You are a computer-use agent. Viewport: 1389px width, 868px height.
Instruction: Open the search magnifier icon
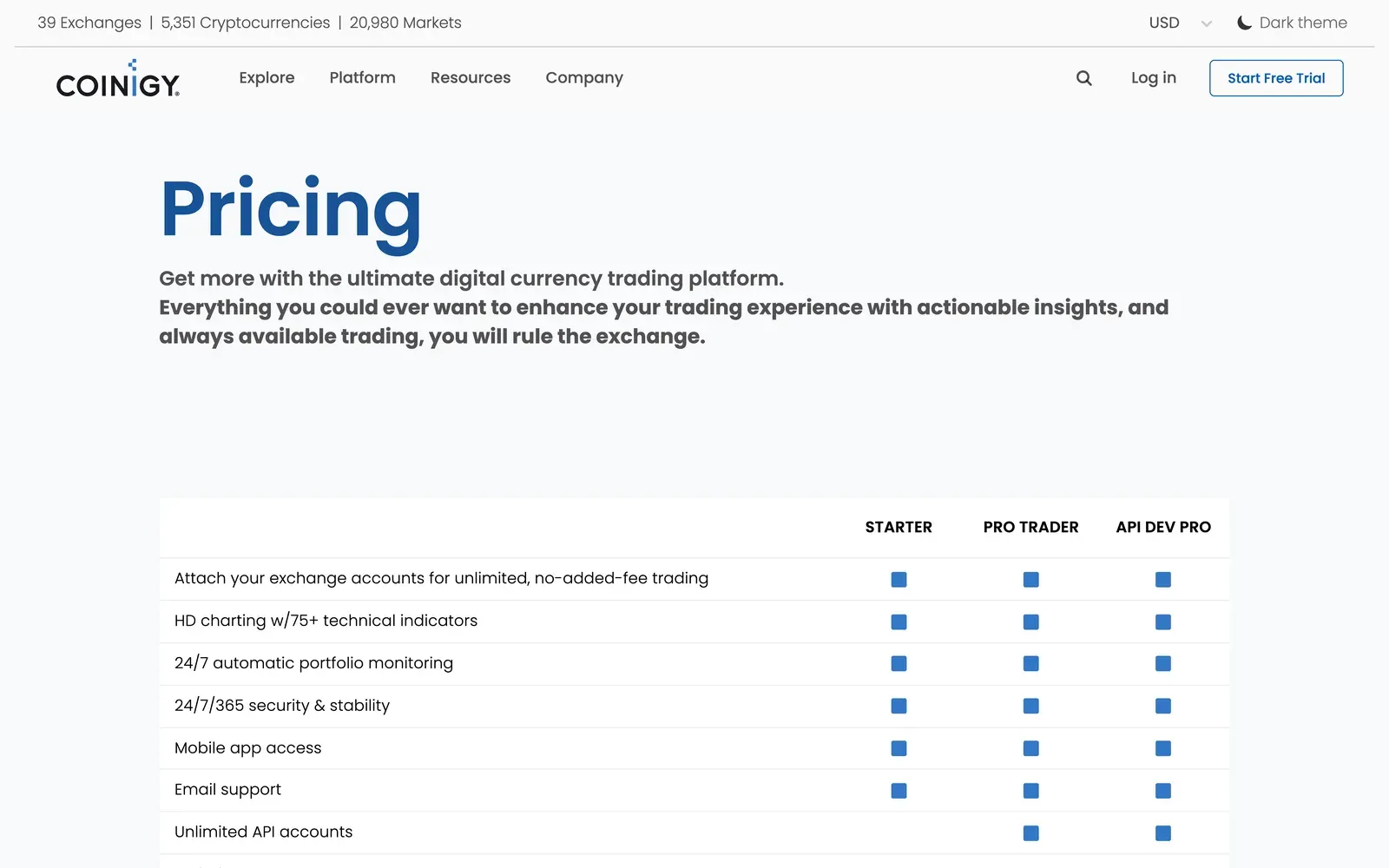click(x=1083, y=78)
